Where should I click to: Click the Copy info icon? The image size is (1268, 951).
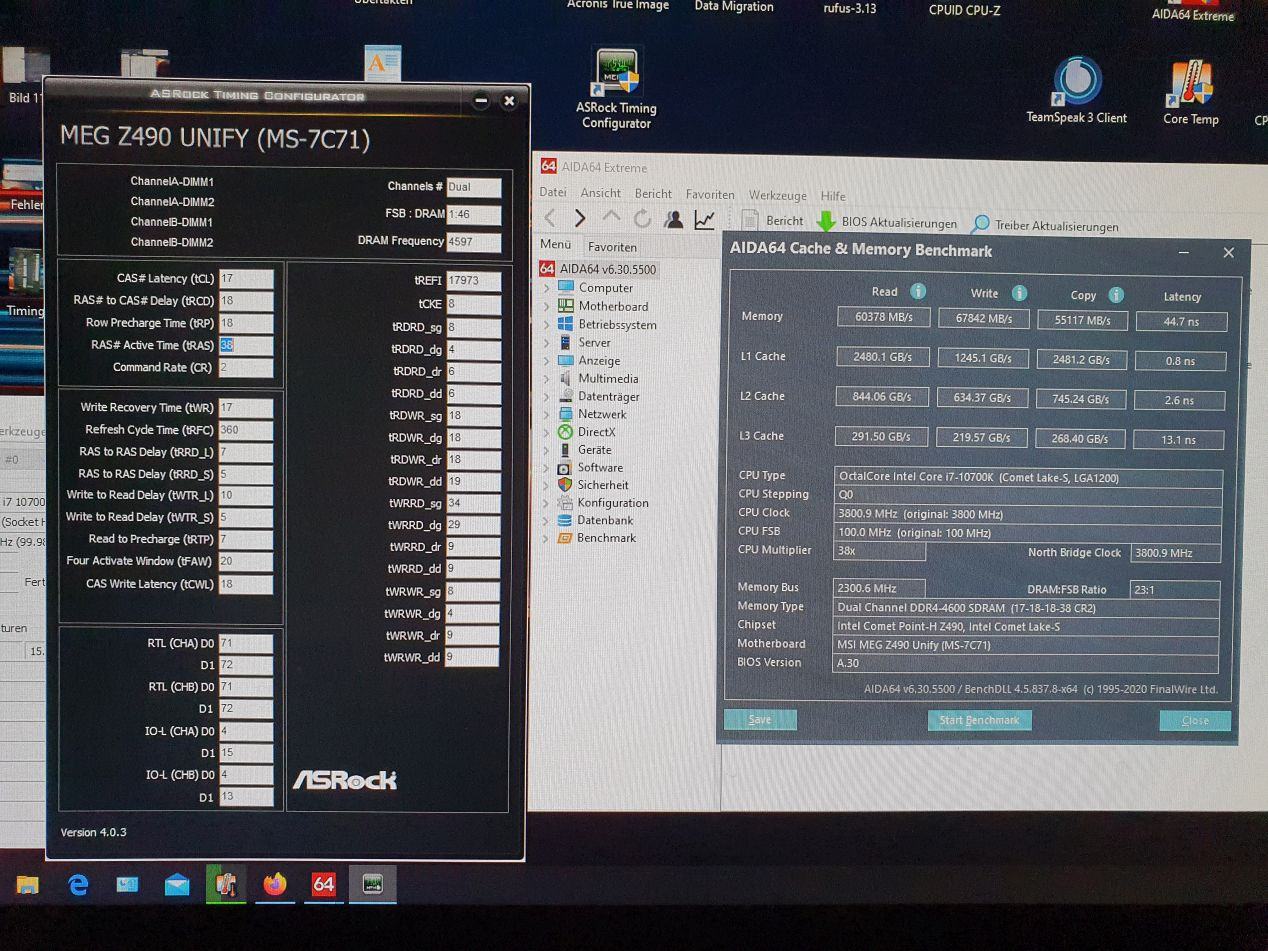point(1116,294)
